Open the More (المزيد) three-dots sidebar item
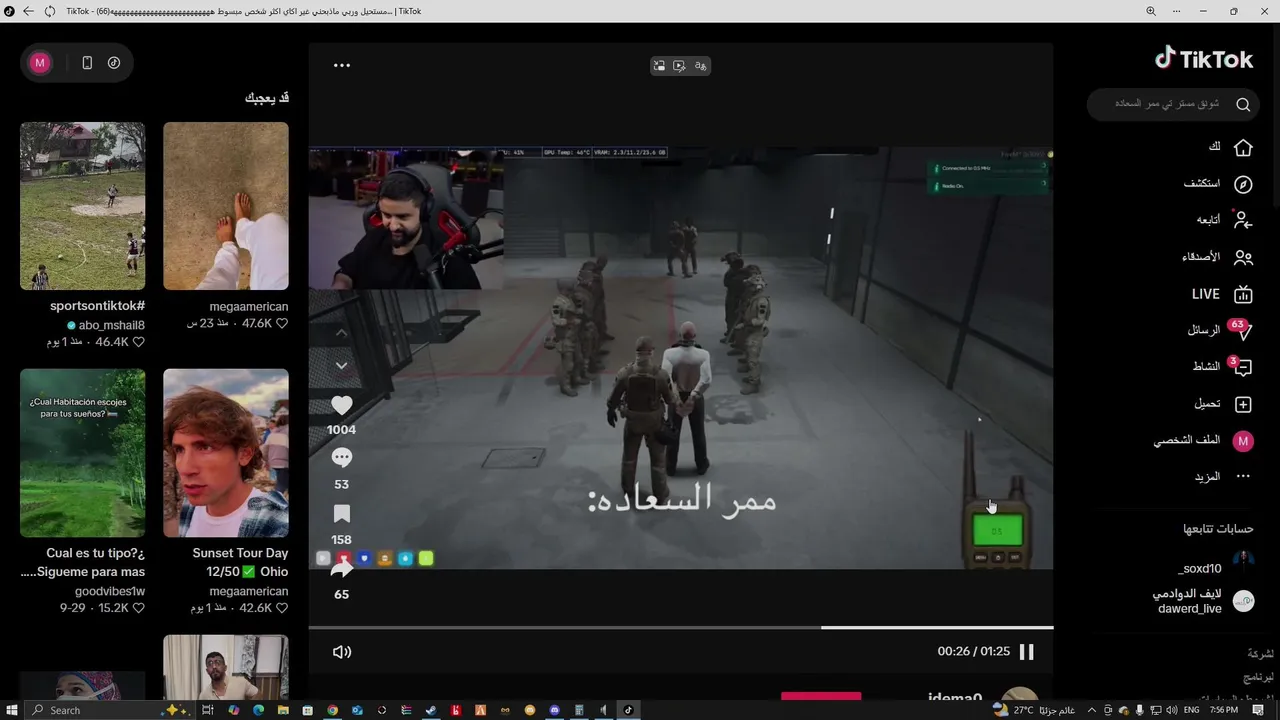Image resolution: width=1280 pixels, height=720 pixels. [1243, 477]
